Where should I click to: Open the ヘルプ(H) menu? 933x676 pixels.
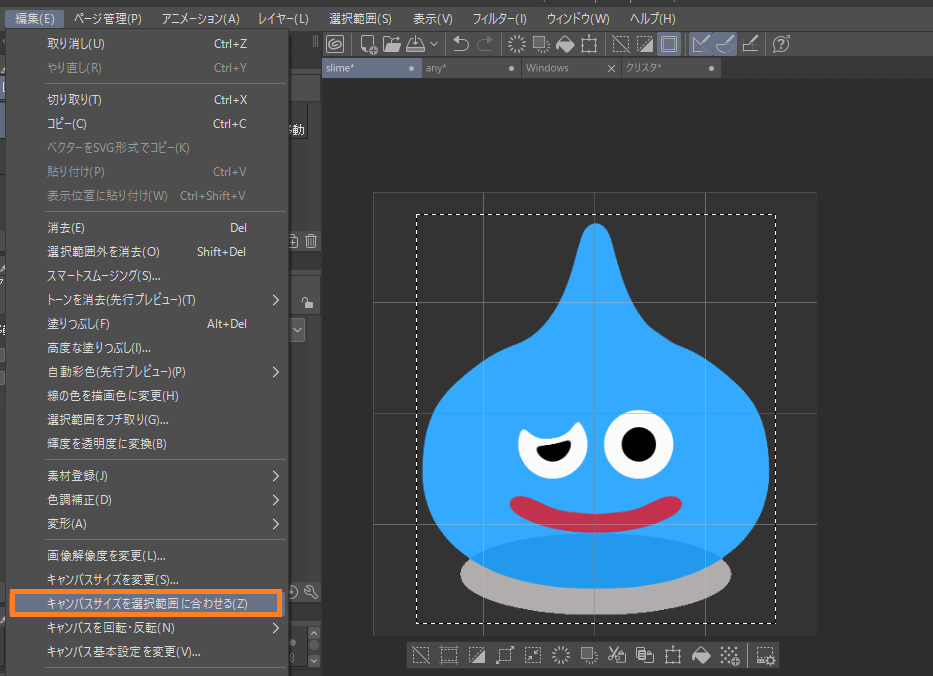coord(653,18)
